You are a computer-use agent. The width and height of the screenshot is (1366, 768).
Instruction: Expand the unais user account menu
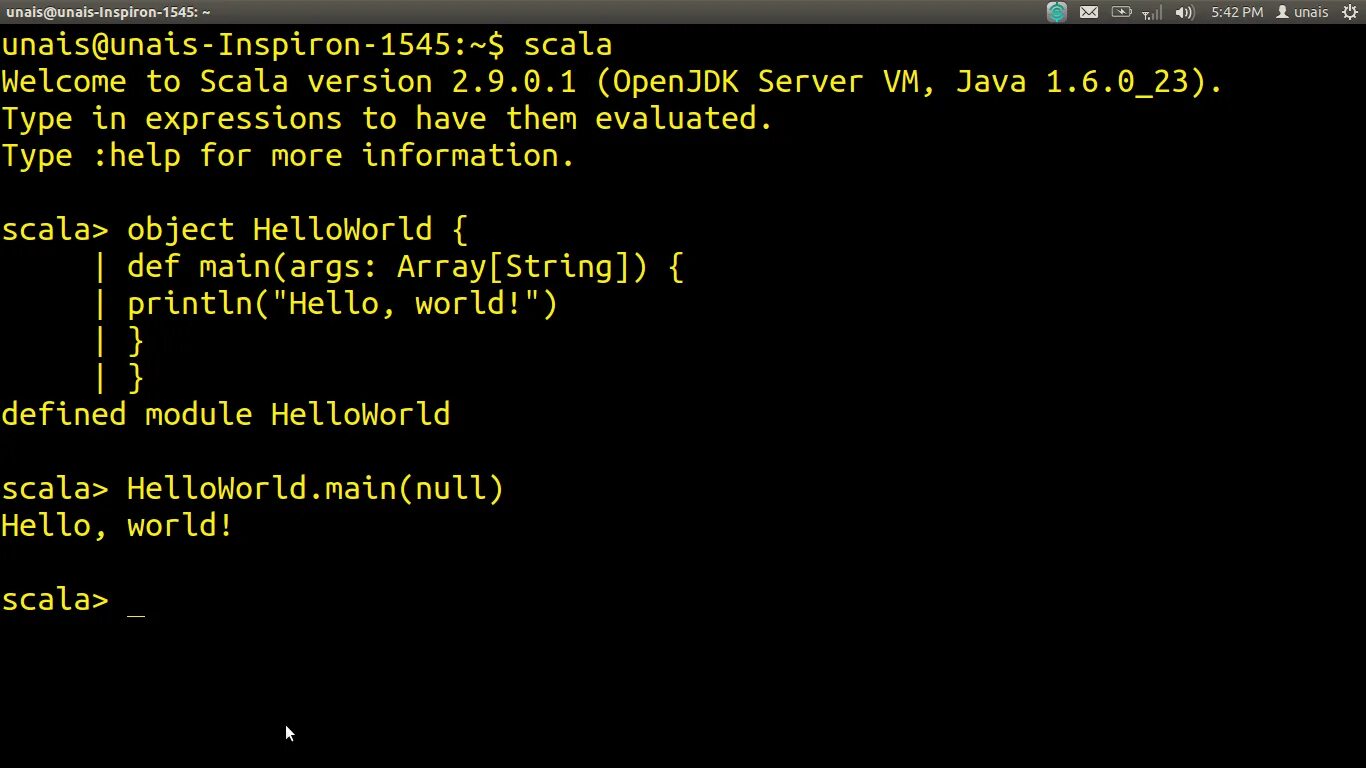pos(1310,12)
